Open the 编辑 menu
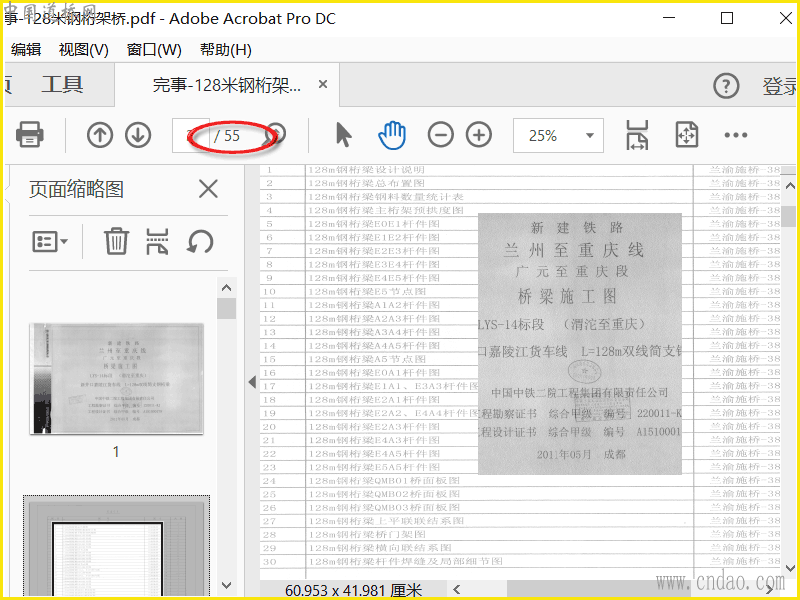The image size is (800, 600). (x=26, y=49)
